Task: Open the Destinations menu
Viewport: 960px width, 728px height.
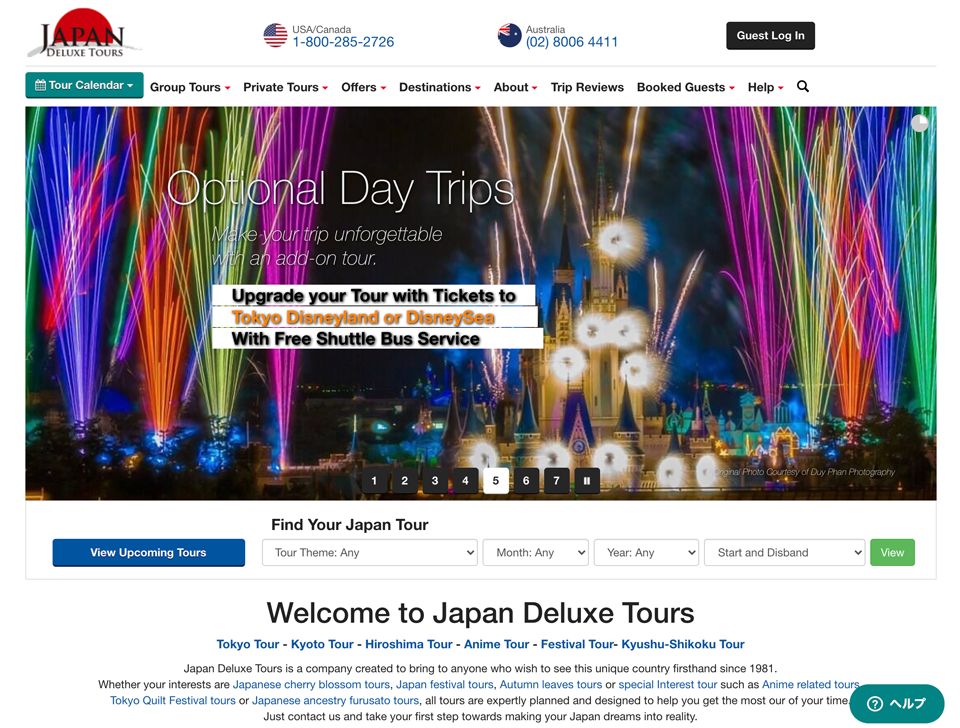Action: (440, 87)
